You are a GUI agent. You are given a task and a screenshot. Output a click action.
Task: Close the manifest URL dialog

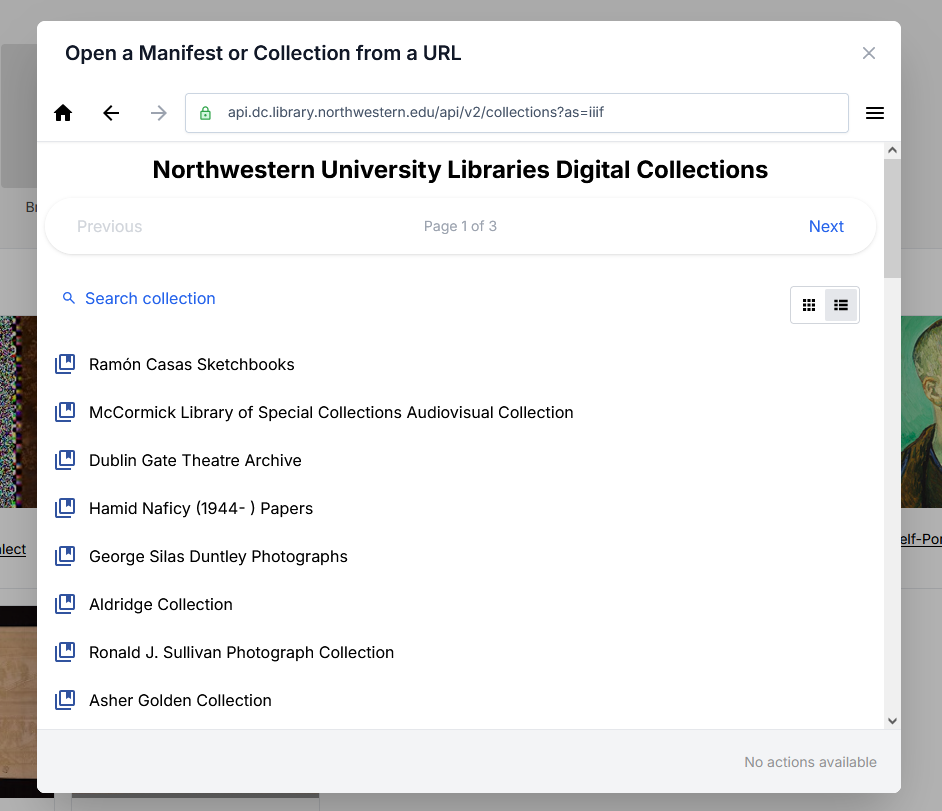tap(868, 53)
